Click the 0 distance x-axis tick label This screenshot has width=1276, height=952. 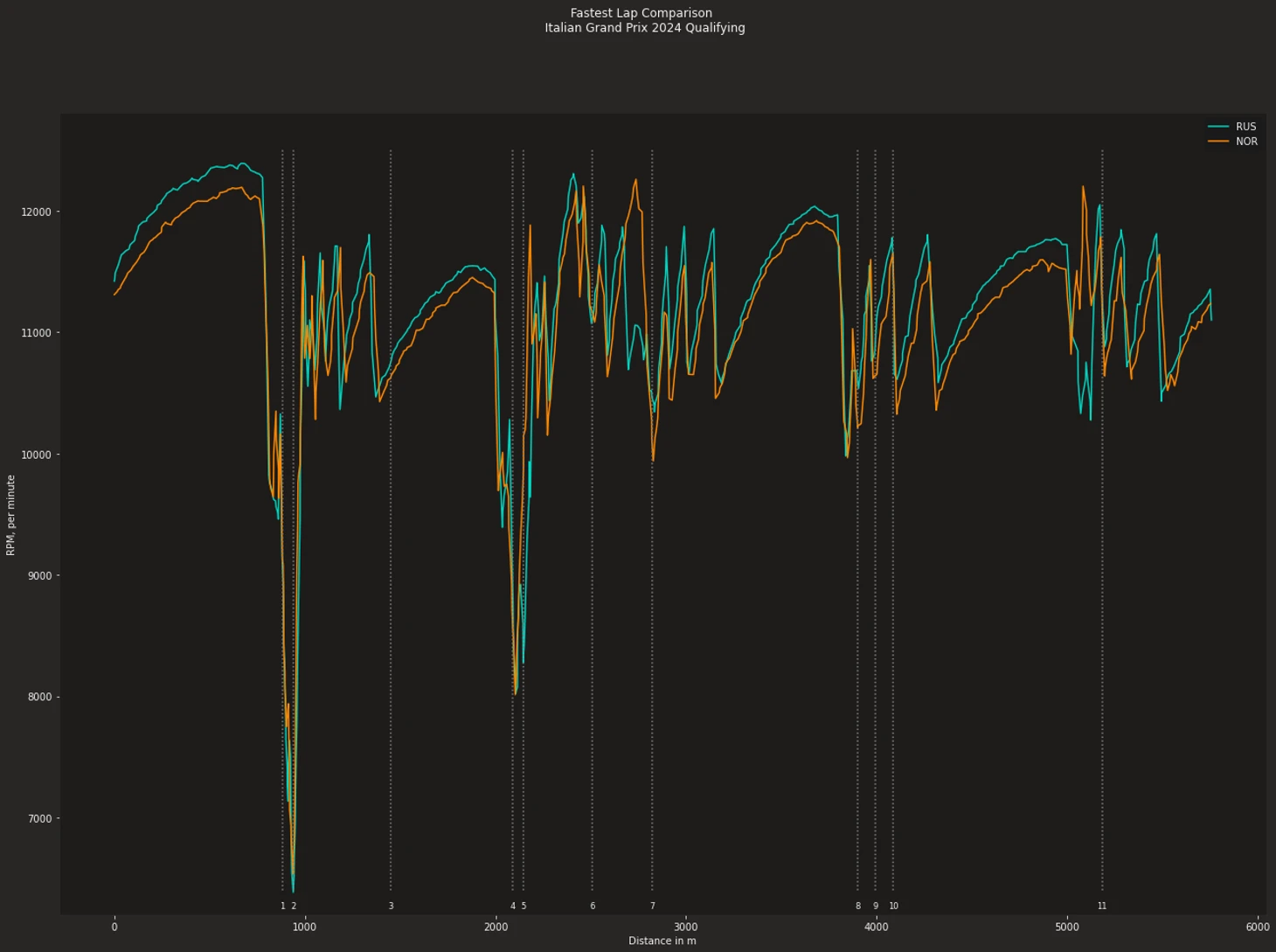coord(114,928)
